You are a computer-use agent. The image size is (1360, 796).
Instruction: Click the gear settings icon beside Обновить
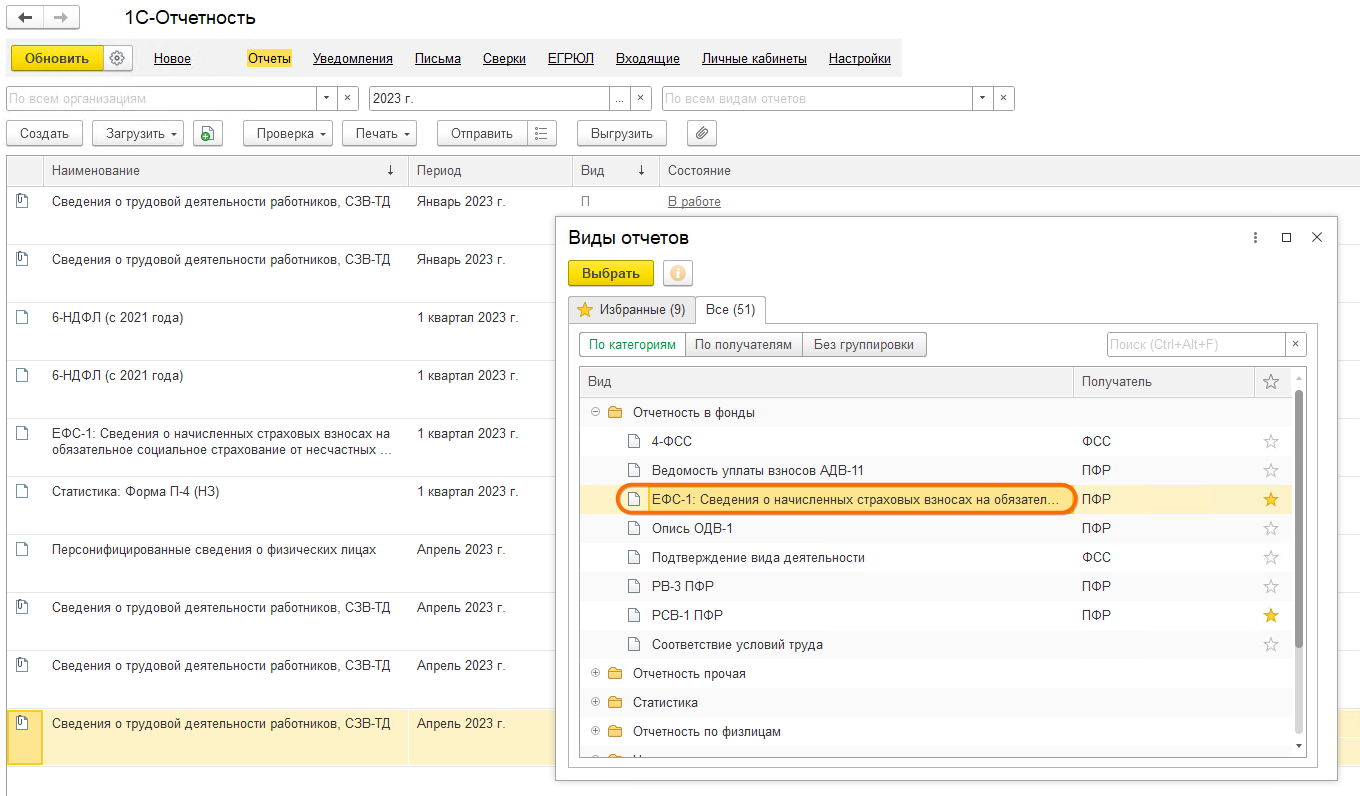118,58
